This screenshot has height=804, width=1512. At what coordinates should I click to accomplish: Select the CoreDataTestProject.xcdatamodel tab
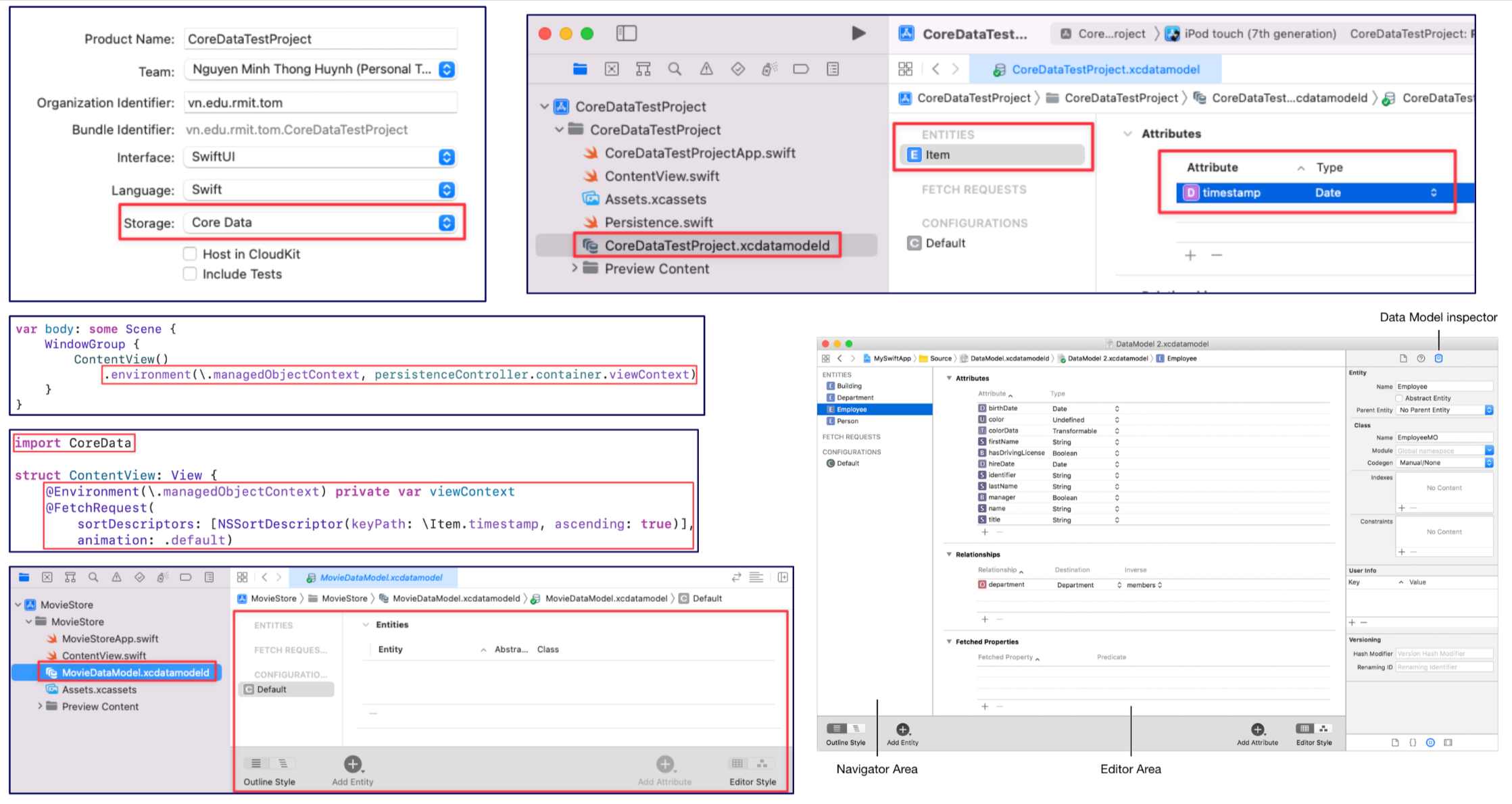[1105, 68]
